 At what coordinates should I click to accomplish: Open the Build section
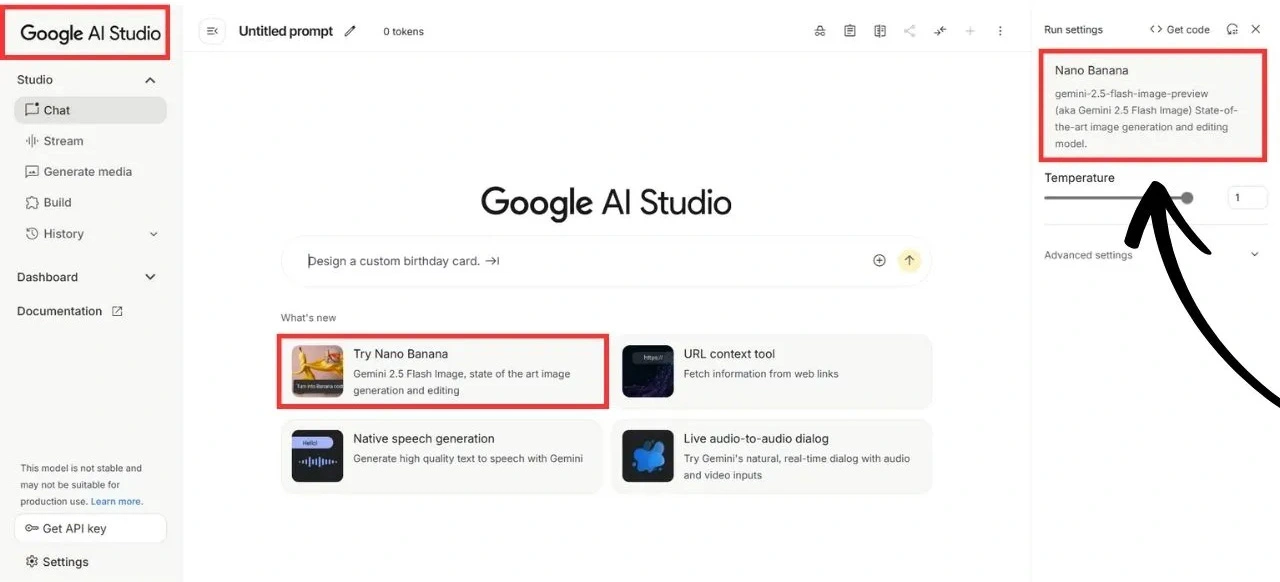tap(90, 202)
